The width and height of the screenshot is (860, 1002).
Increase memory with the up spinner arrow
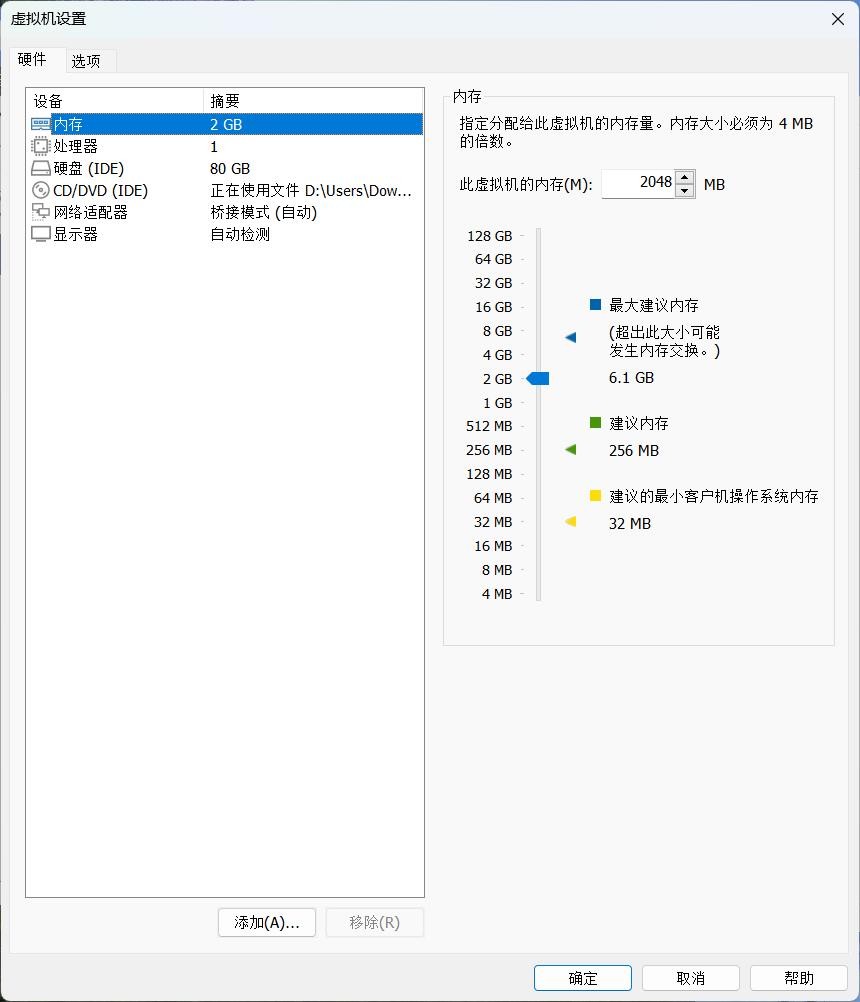(x=684, y=178)
